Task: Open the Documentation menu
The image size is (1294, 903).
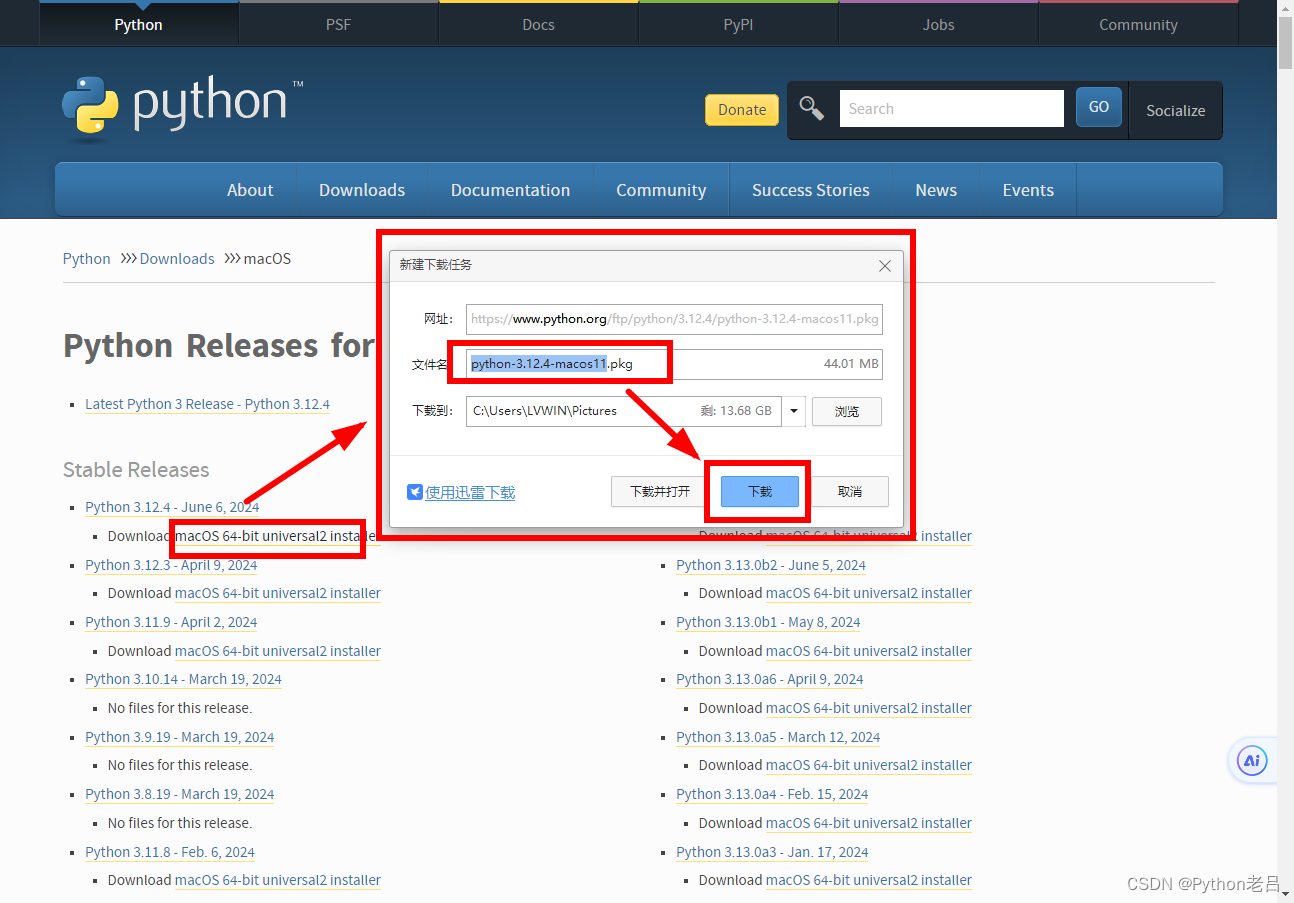Action: 510,190
